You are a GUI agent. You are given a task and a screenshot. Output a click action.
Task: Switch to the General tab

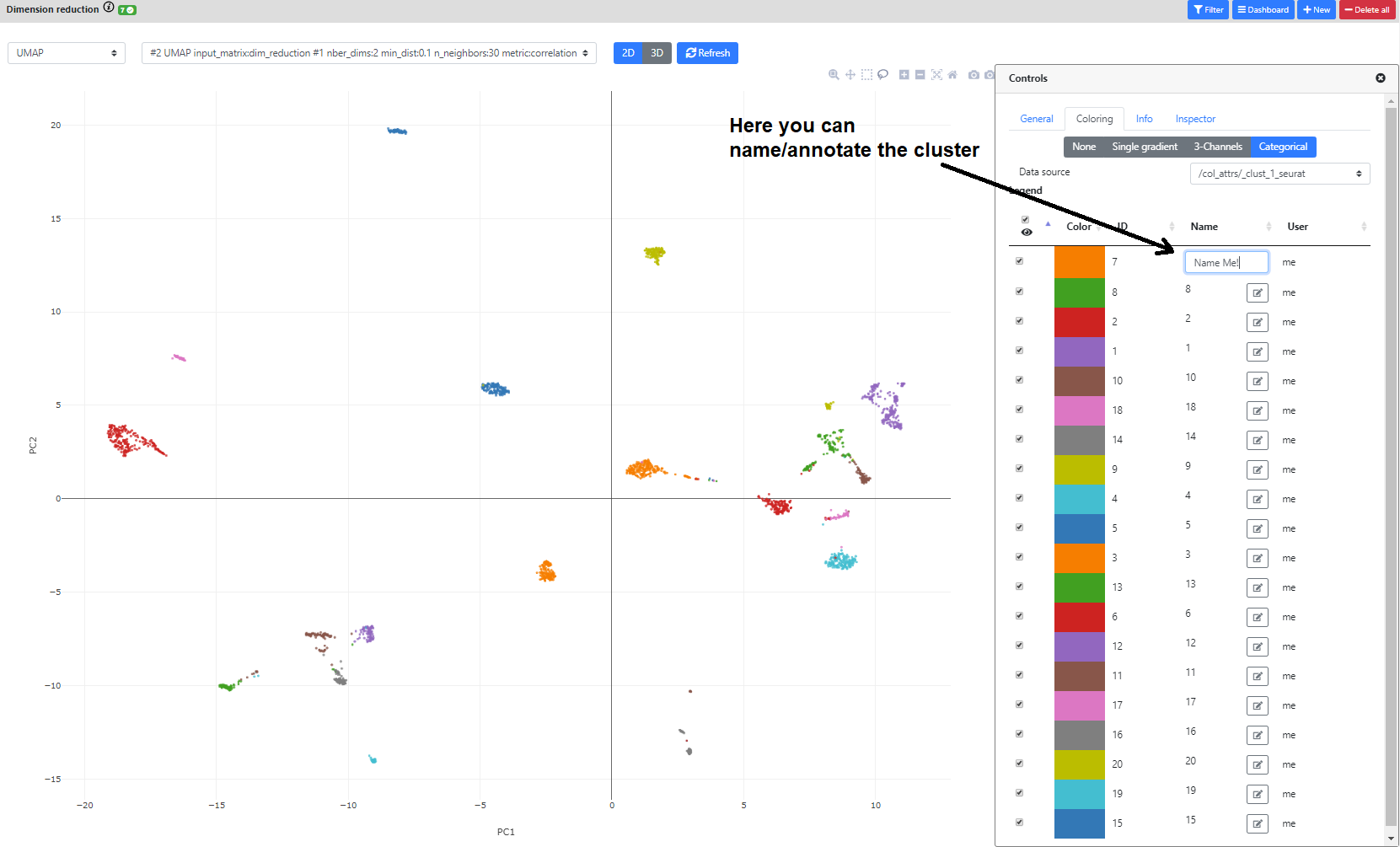tap(1036, 119)
